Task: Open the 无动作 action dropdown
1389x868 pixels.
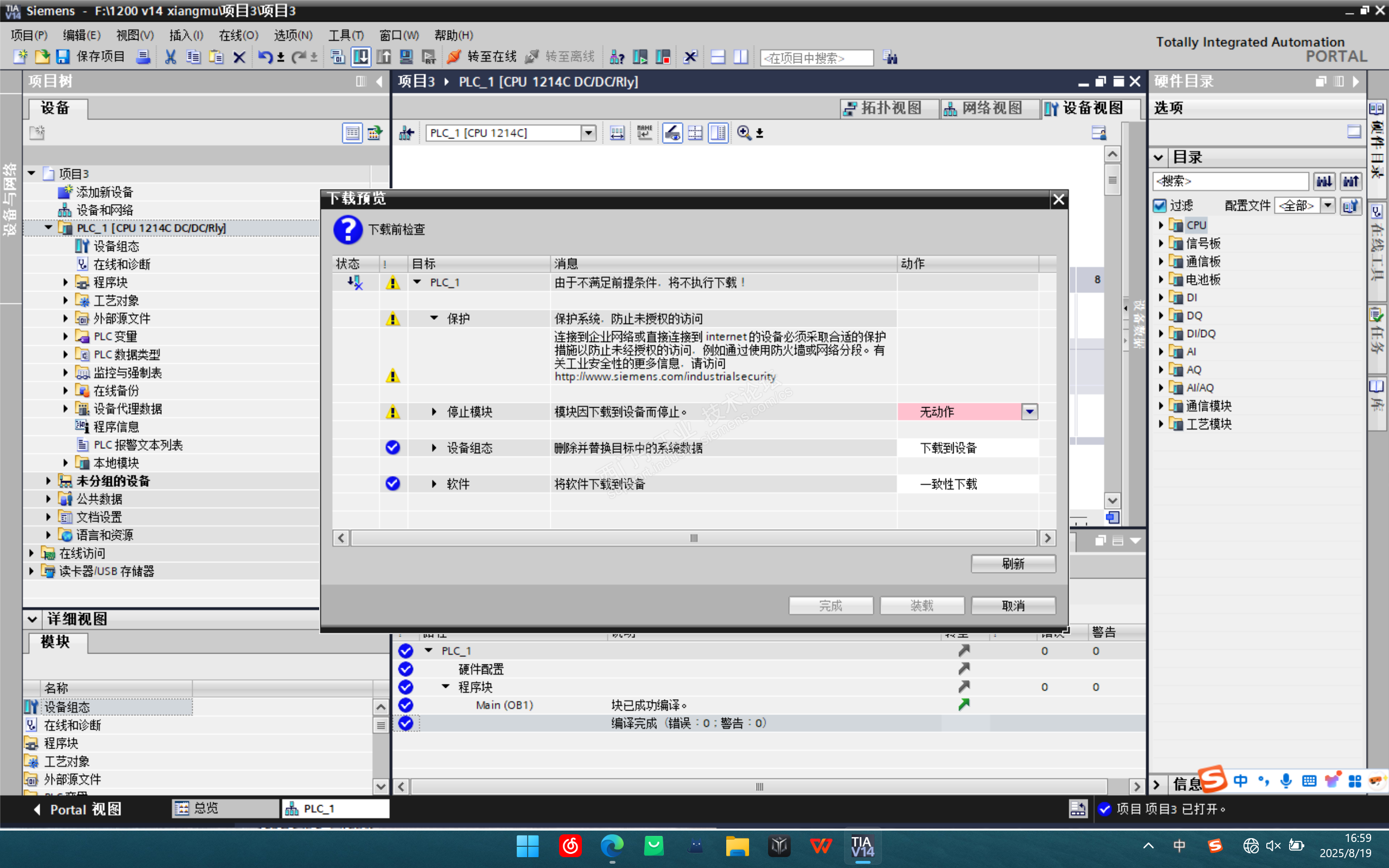Action: pyautogui.click(x=1030, y=411)
